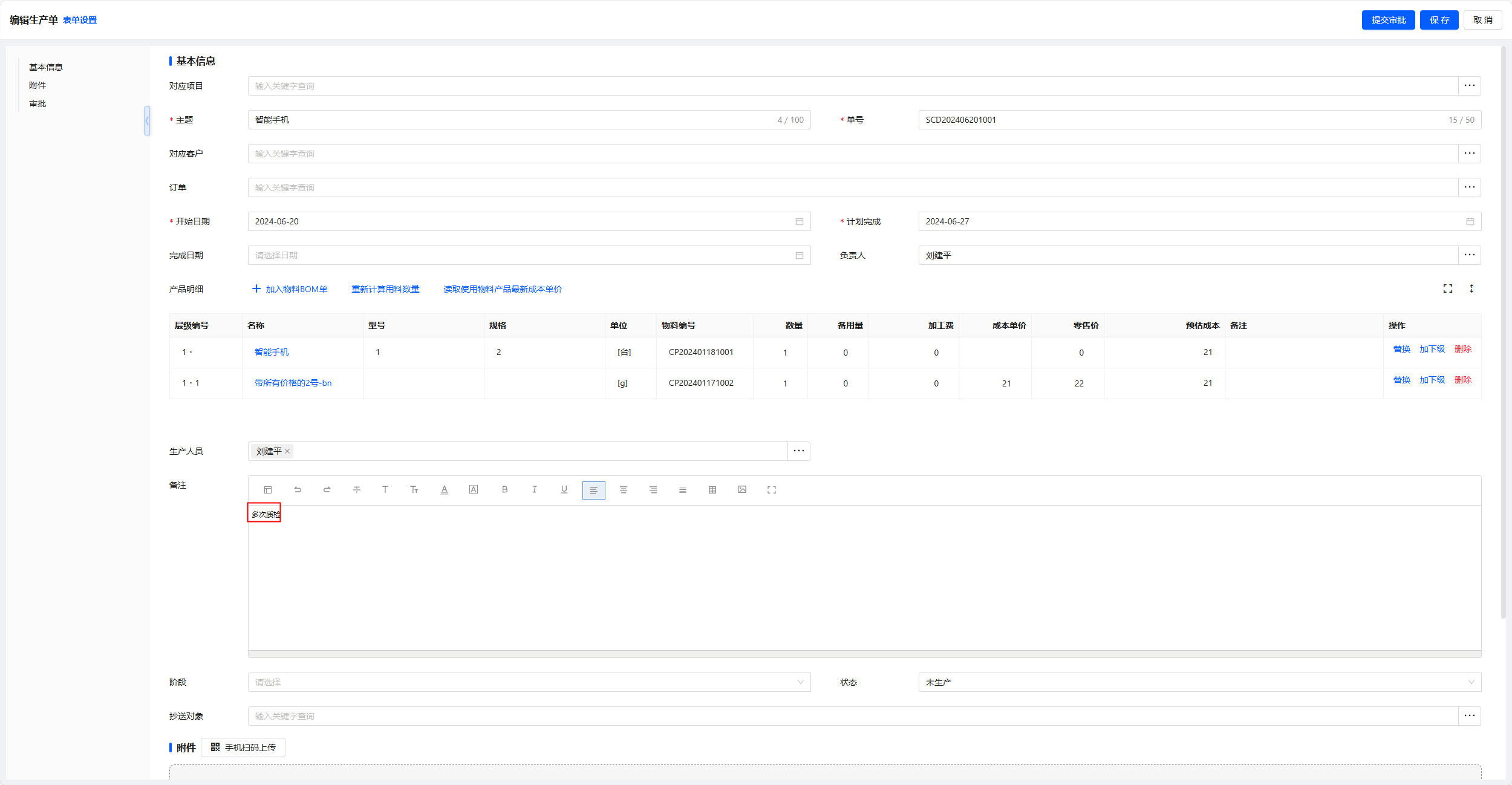Toggle center alignment in remarks editor

[624, 490]
